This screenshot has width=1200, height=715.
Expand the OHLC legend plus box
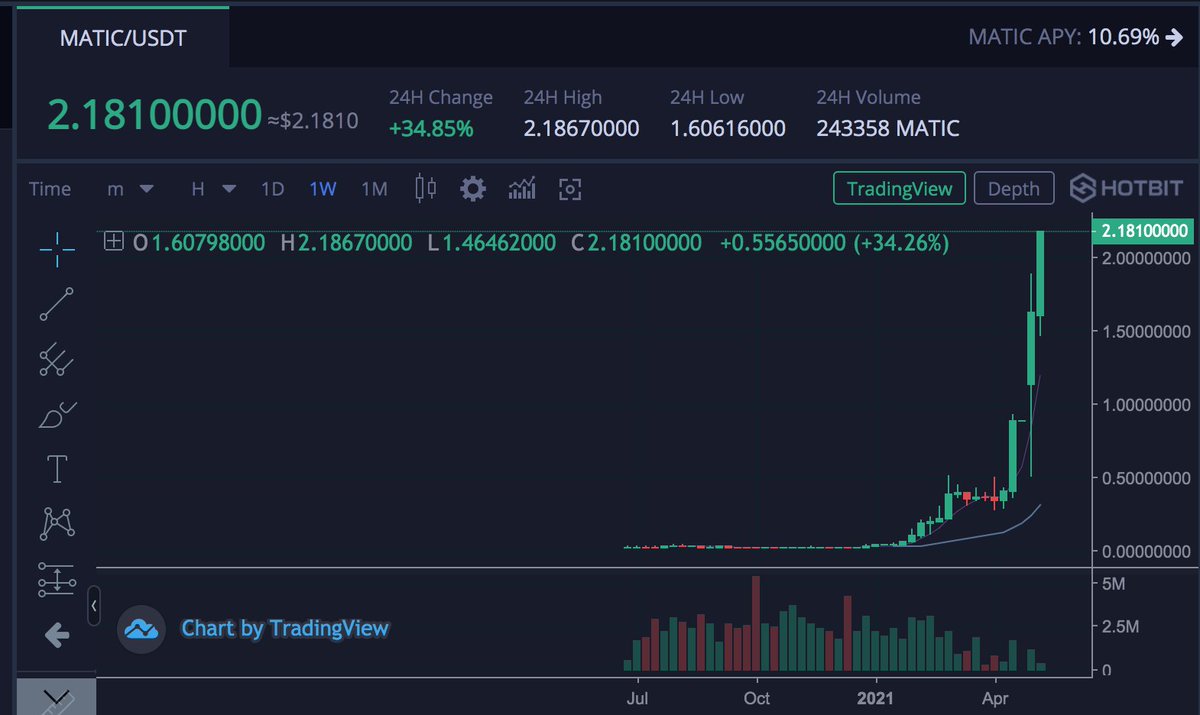pyautogui.click(x=114, y=241)
